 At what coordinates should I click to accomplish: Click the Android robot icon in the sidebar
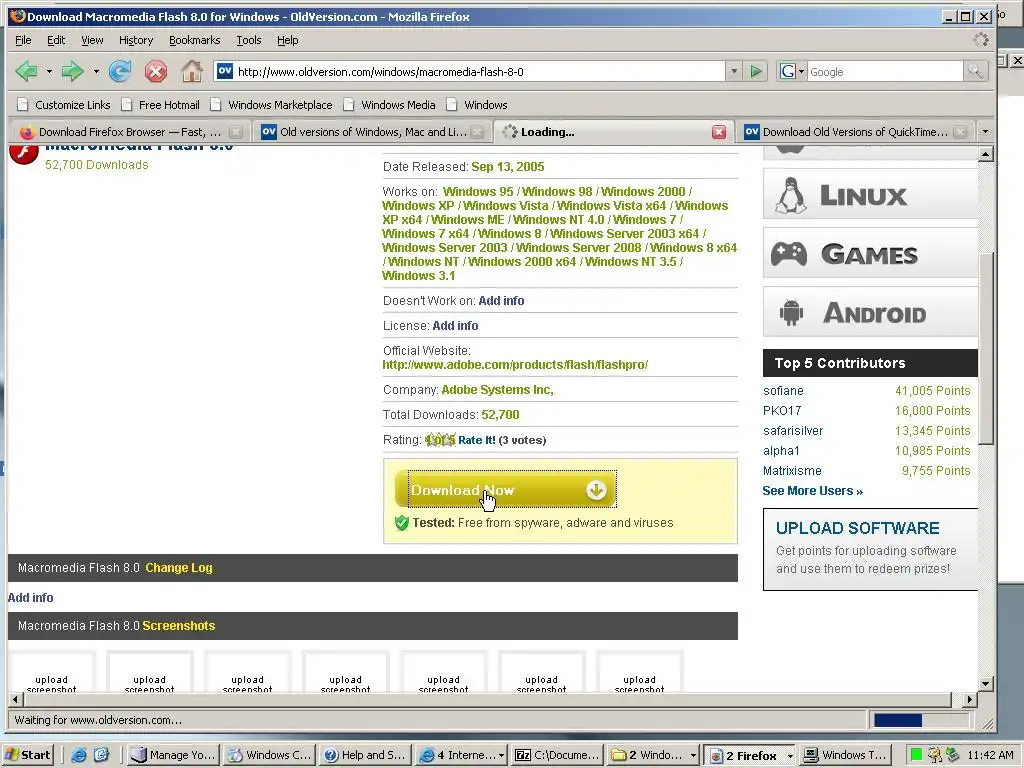791,312
